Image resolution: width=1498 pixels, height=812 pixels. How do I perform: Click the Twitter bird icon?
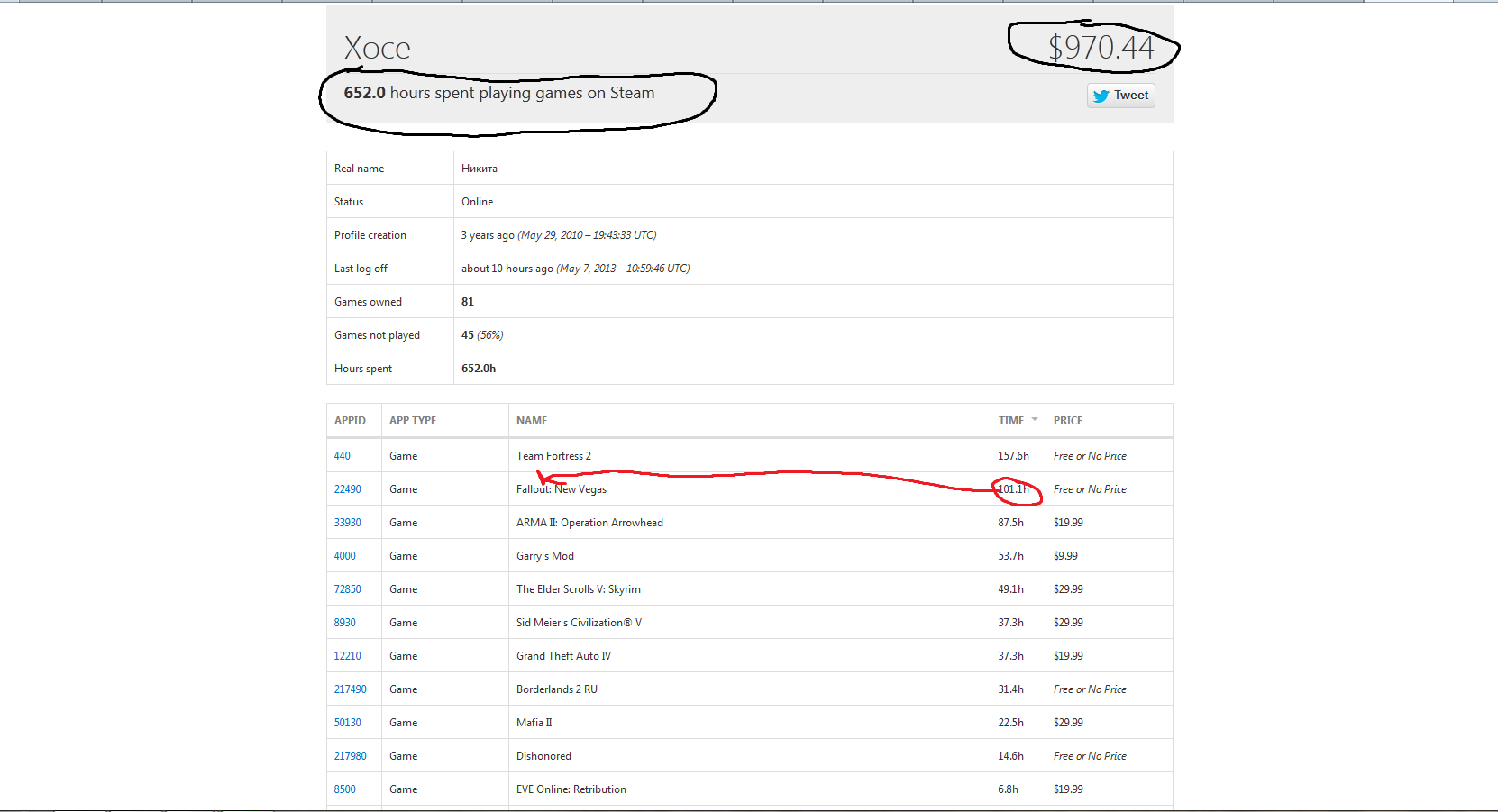click(x=1101, y=96)
